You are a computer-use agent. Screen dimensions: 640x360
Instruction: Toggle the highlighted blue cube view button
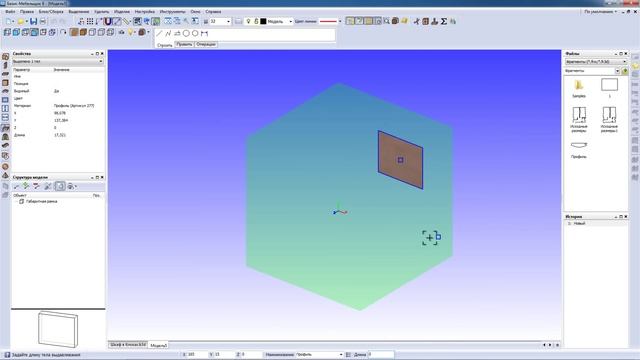[34, 32]
